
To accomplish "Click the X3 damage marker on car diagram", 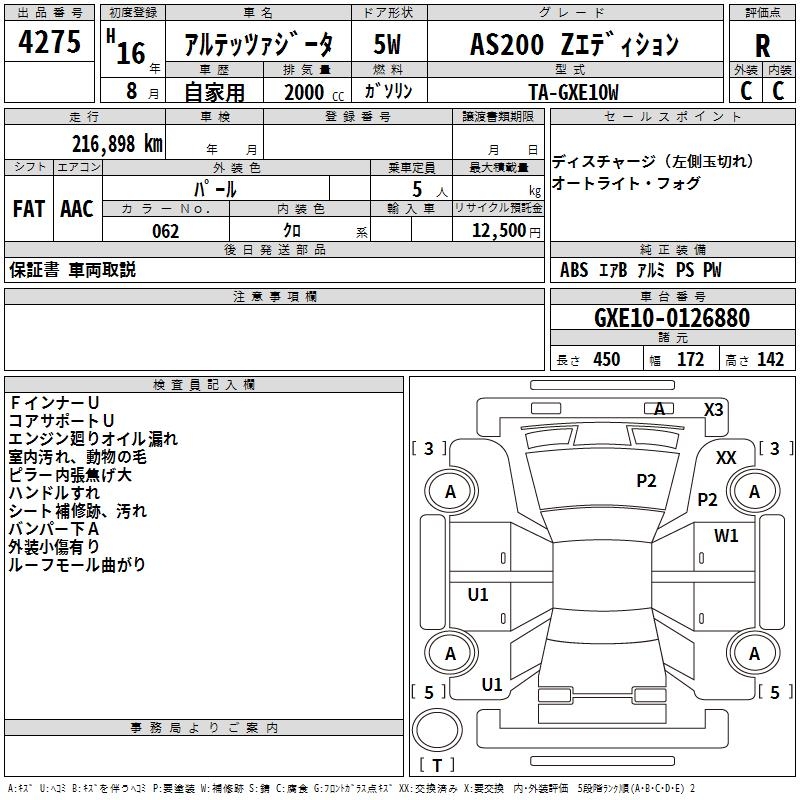I will tap(713, 409).
